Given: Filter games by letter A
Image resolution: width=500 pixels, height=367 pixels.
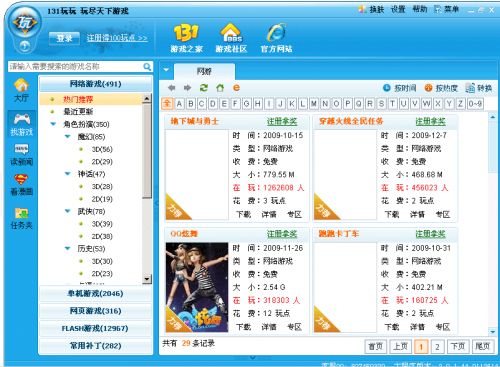Looking at the screenshot, I should (x=179, y=104).
